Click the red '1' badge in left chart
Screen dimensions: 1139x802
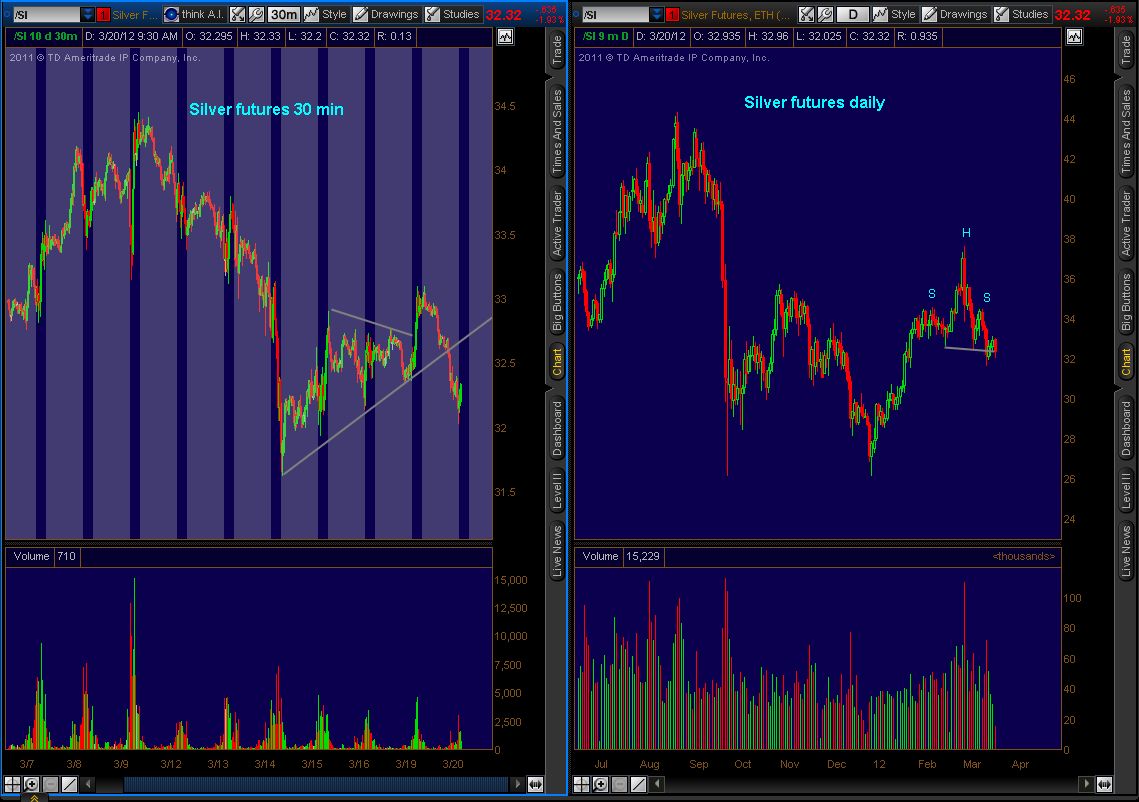pyautogui.click(x=103, y=15)
